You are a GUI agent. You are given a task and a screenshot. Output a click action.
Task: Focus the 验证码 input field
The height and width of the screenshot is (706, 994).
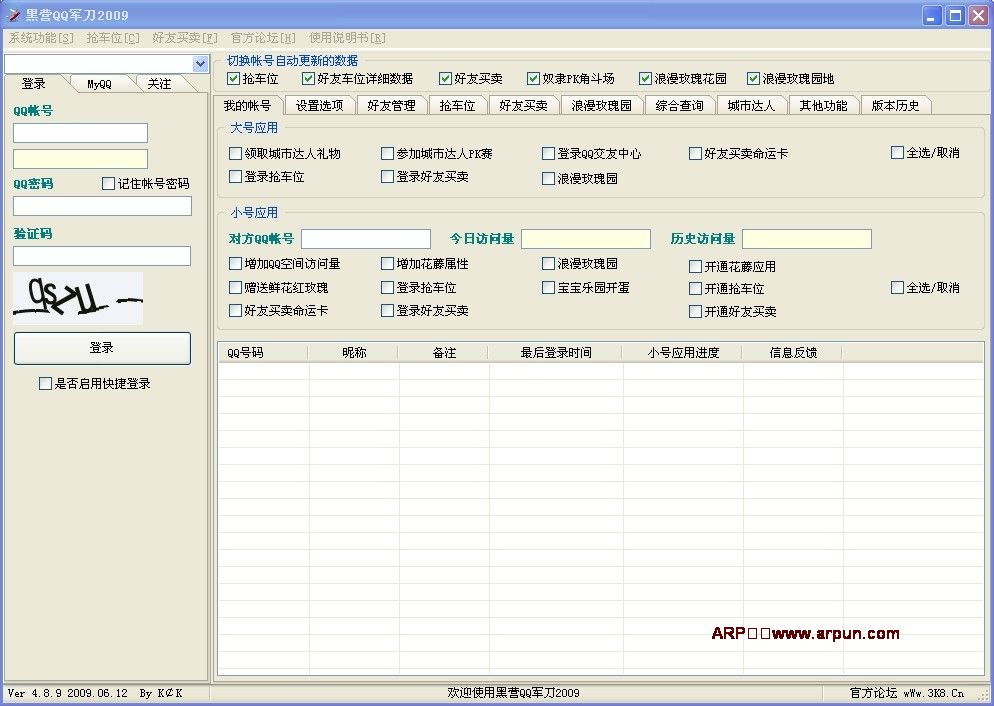pos(102,255)
